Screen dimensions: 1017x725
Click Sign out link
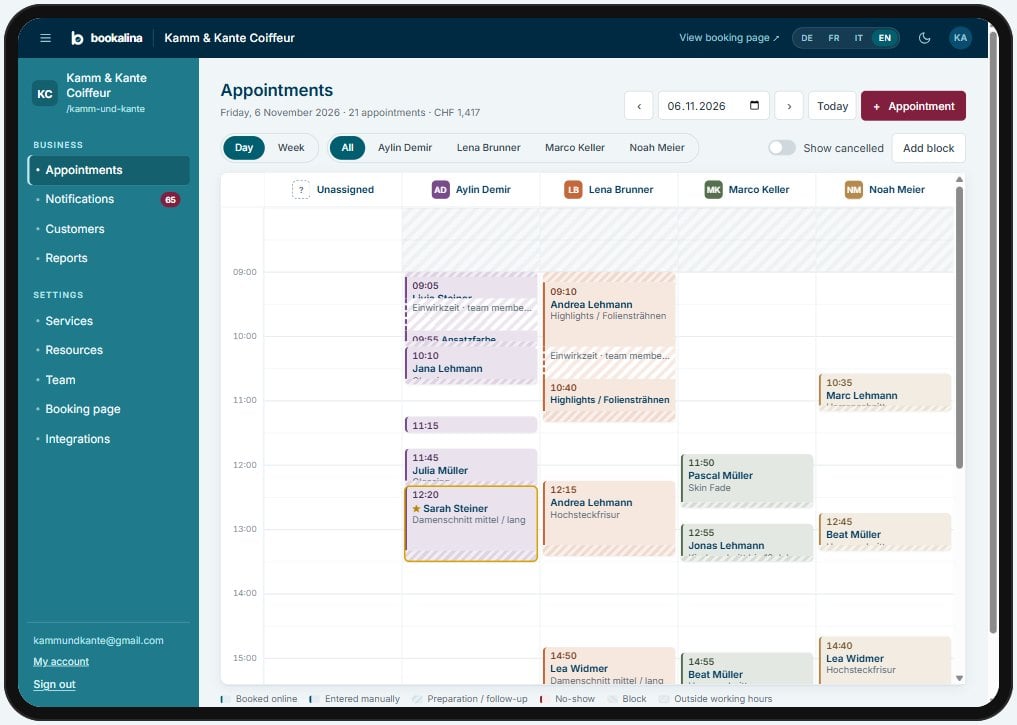(x=54, y=684)
